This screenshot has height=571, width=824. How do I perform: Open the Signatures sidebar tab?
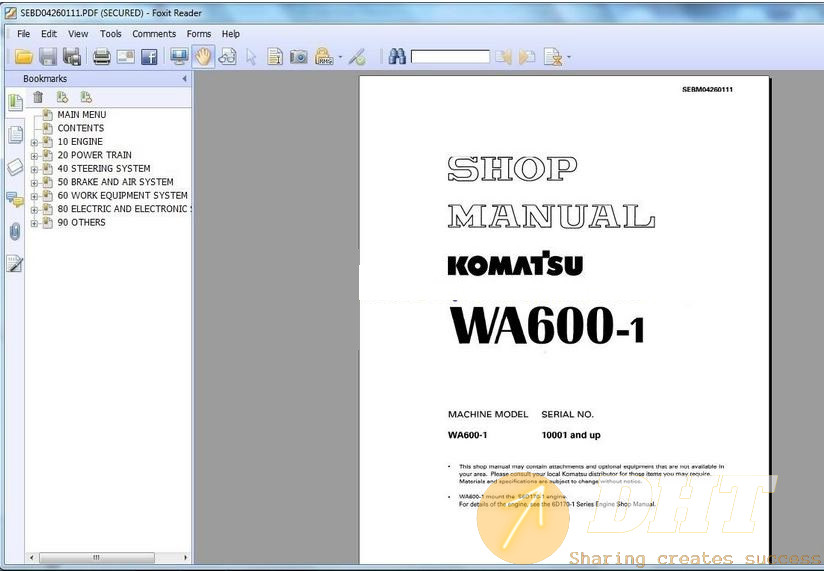(15, 263)
